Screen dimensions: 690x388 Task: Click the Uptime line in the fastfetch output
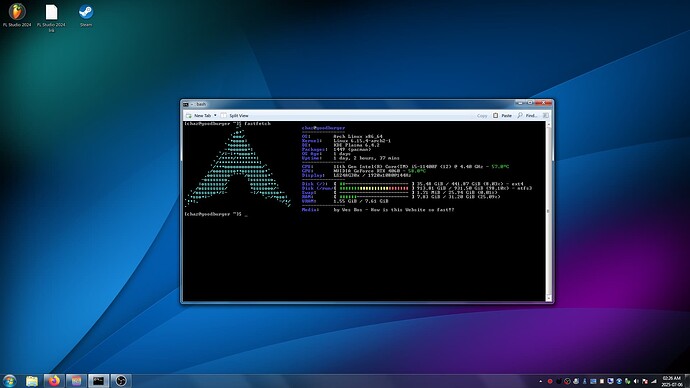(350, 158)
